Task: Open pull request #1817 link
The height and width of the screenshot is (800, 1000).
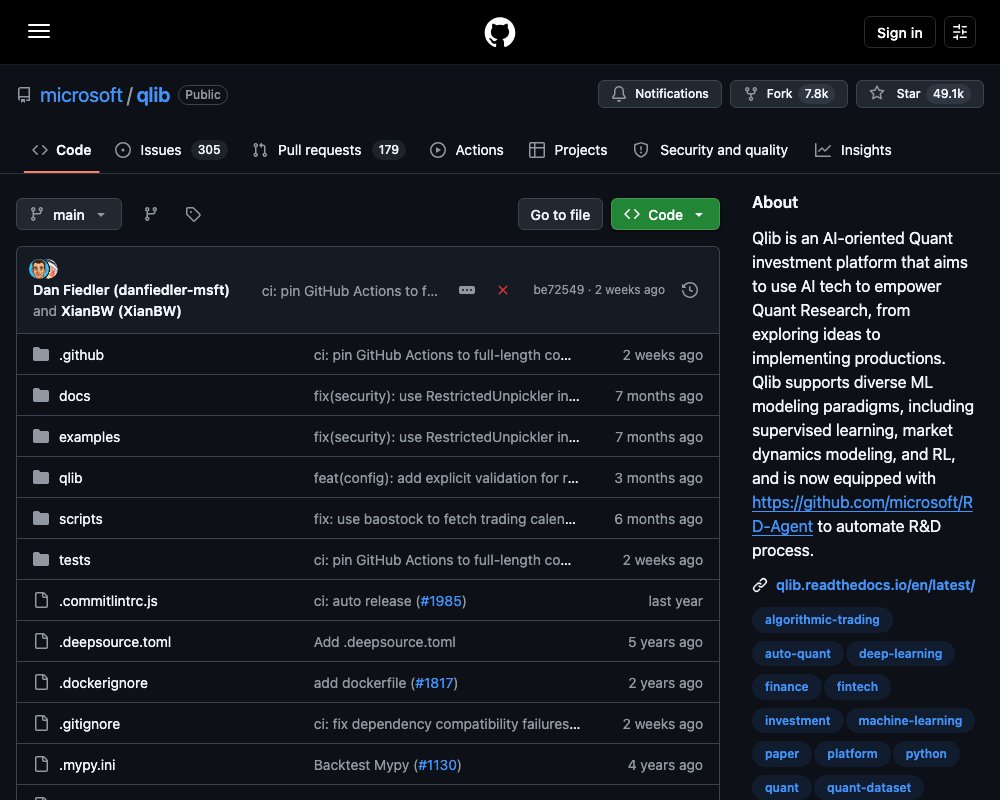Action: click(x=434, y=683)
